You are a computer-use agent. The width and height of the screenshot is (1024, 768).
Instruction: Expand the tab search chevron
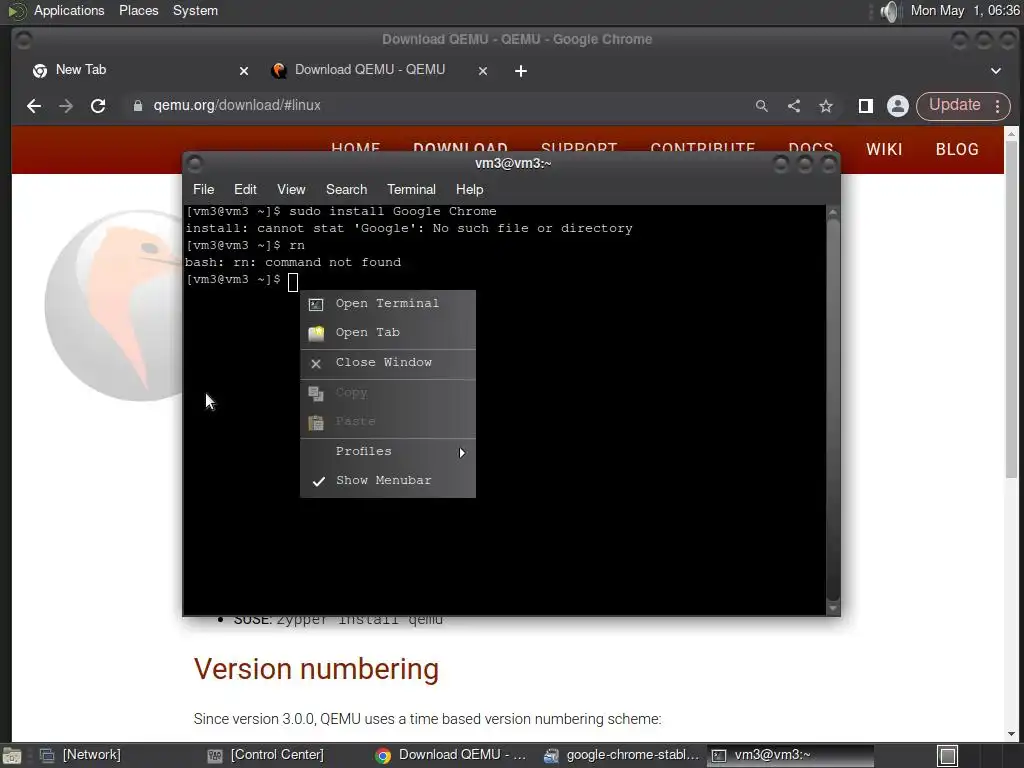click(996, 71)
